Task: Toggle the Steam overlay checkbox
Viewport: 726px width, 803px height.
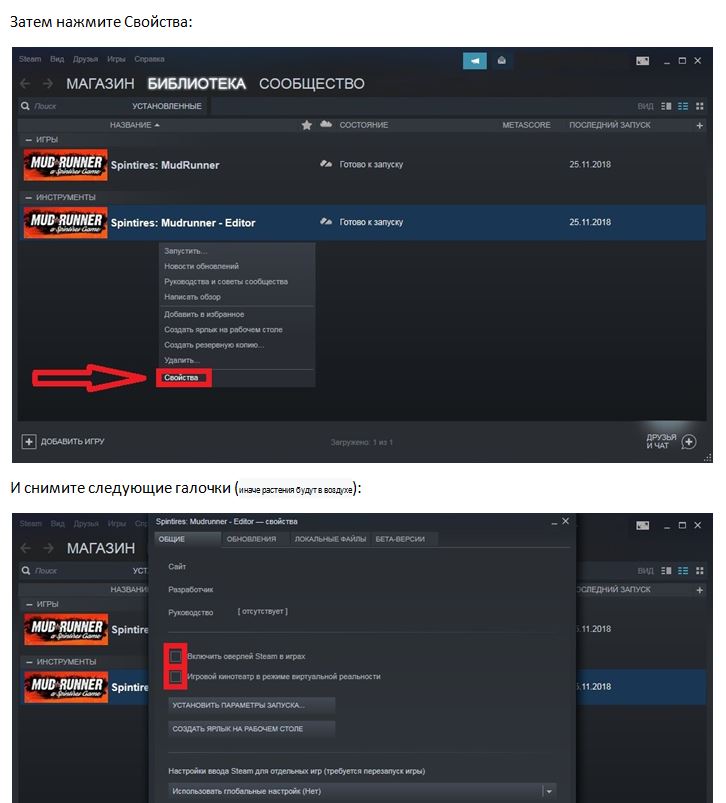Action: (x=176, y=656)
